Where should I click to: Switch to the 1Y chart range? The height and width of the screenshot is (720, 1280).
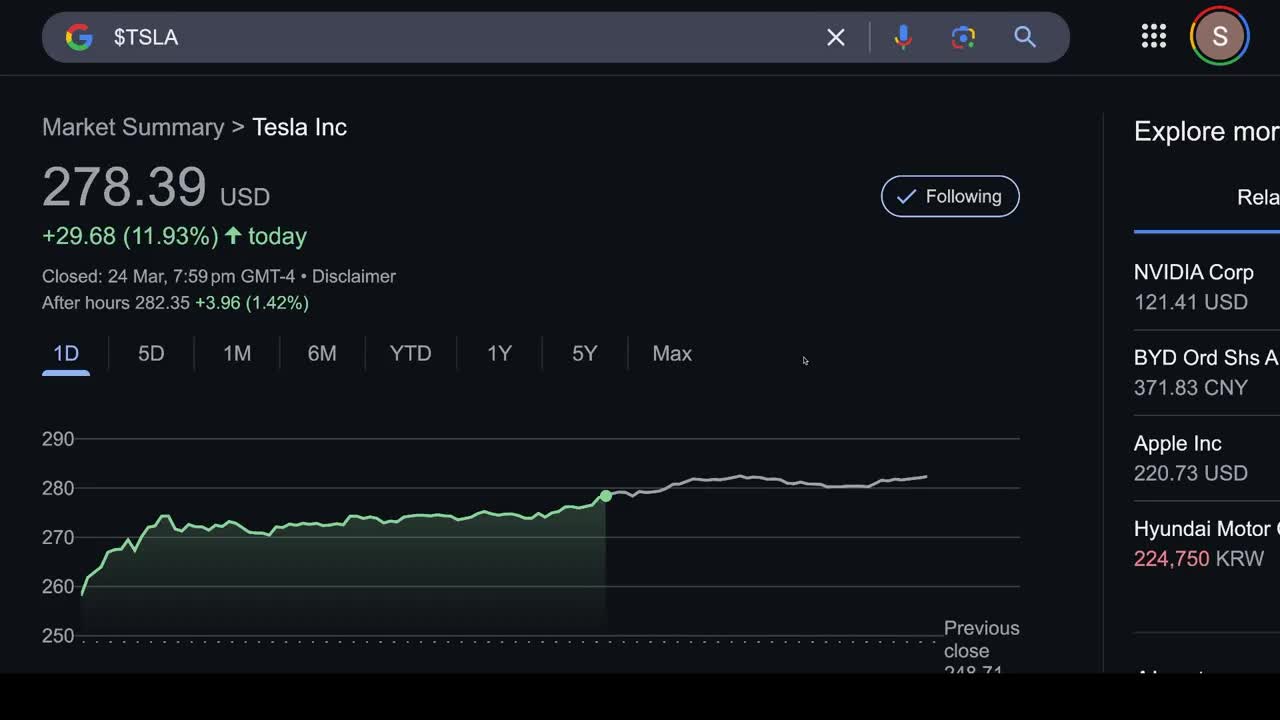[x=499, y=354]
